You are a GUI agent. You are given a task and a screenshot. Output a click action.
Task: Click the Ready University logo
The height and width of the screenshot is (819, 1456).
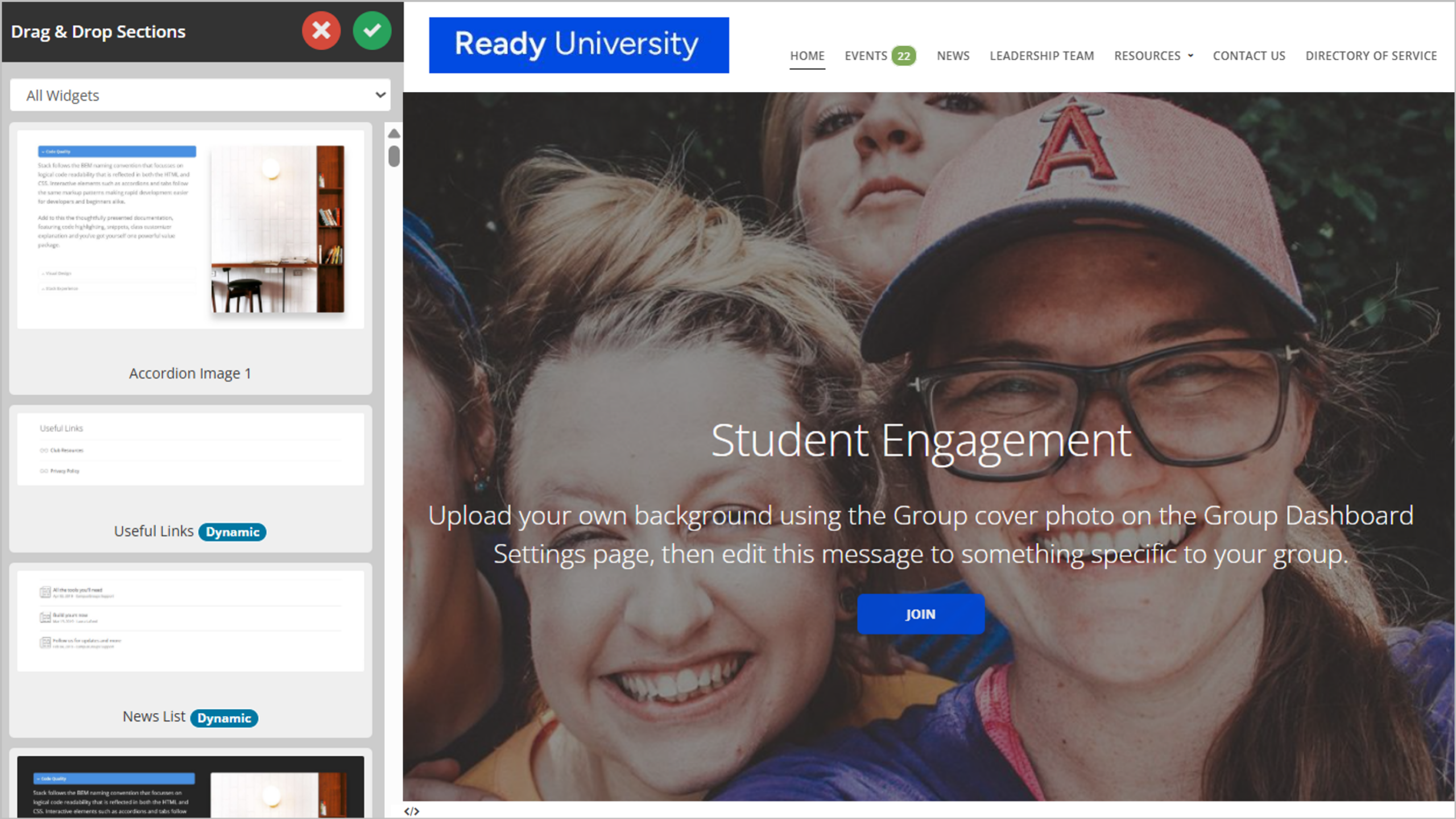(579, 45)
